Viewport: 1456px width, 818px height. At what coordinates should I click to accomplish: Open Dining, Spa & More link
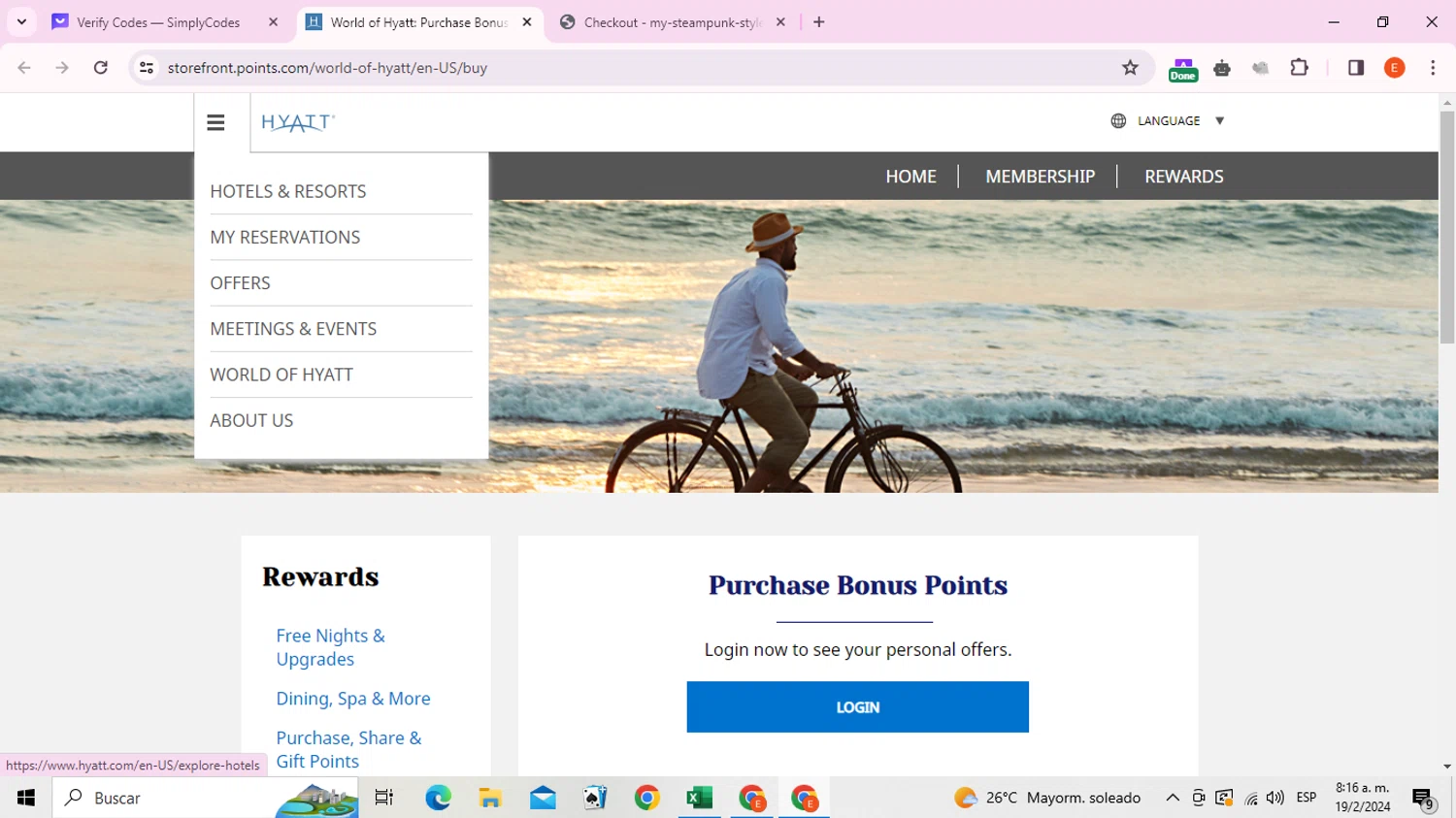point(353,699)
